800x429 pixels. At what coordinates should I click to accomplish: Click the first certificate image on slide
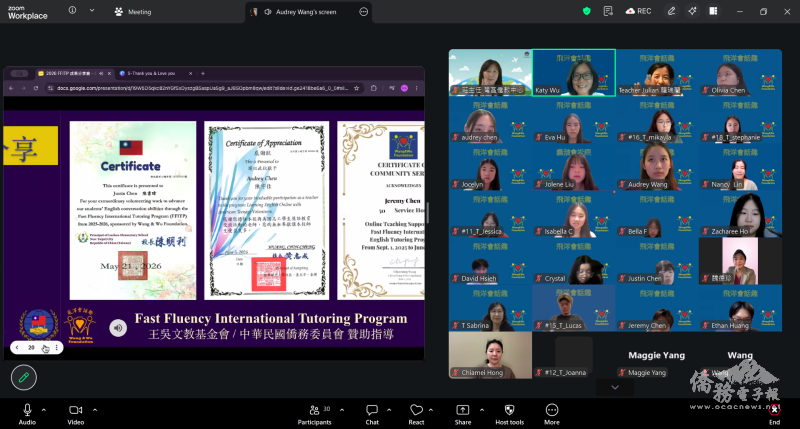pyautogui.click(x=133, y=210)
